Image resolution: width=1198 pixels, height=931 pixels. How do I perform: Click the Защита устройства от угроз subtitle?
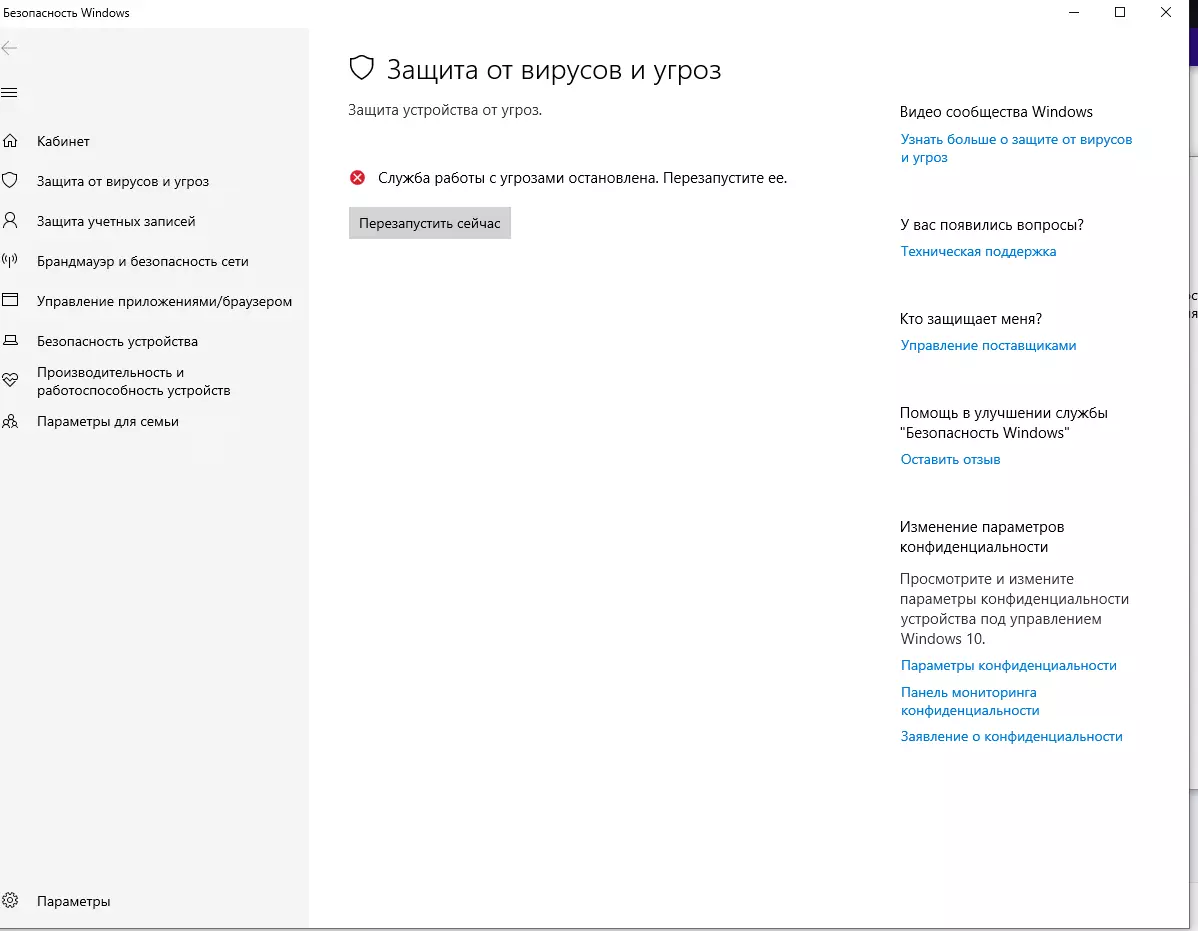pyautogui.click(x=445, y=110)
